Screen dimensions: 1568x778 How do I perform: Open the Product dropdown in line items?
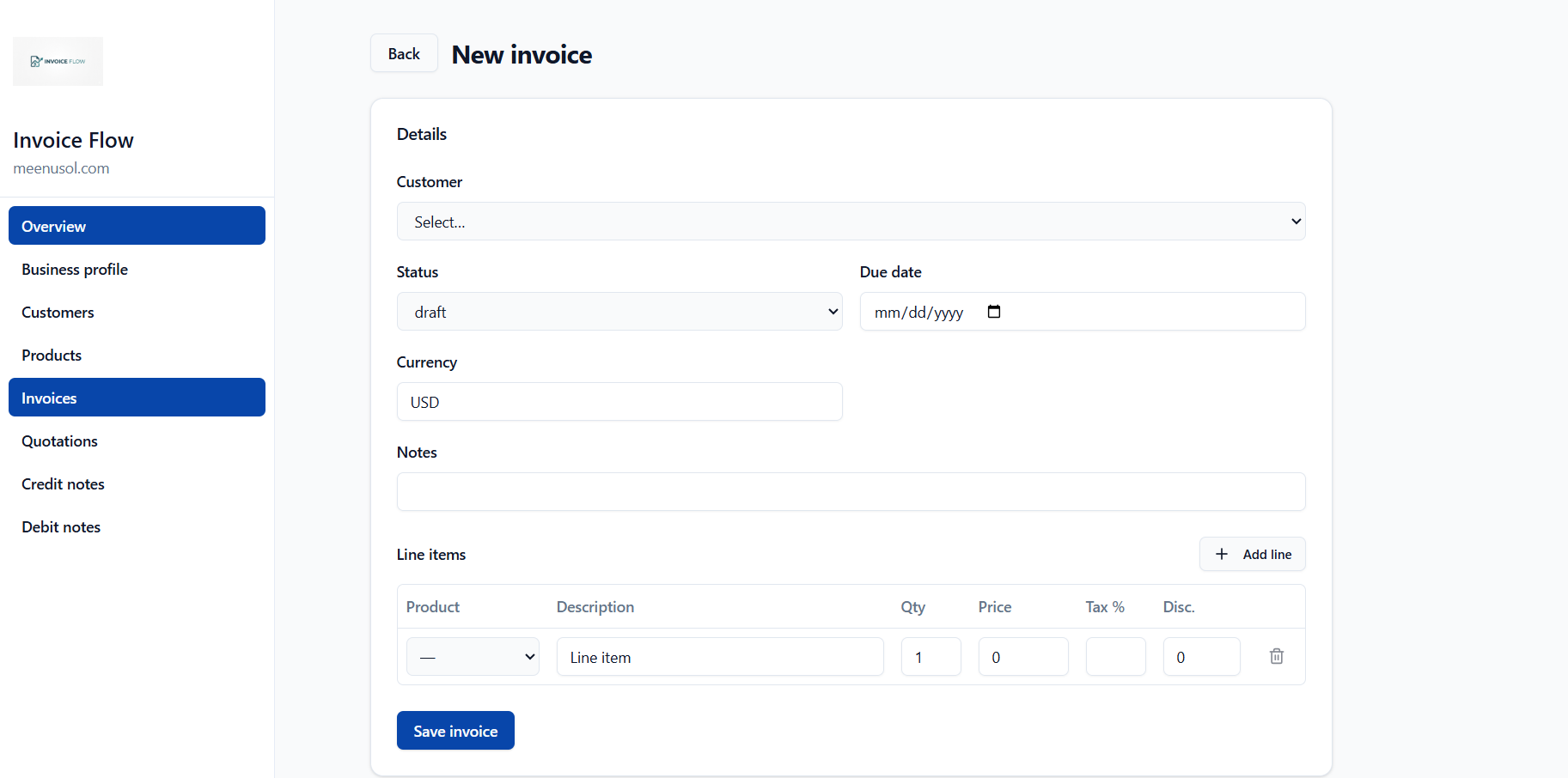pyautogui.click(x=472, y=656)
